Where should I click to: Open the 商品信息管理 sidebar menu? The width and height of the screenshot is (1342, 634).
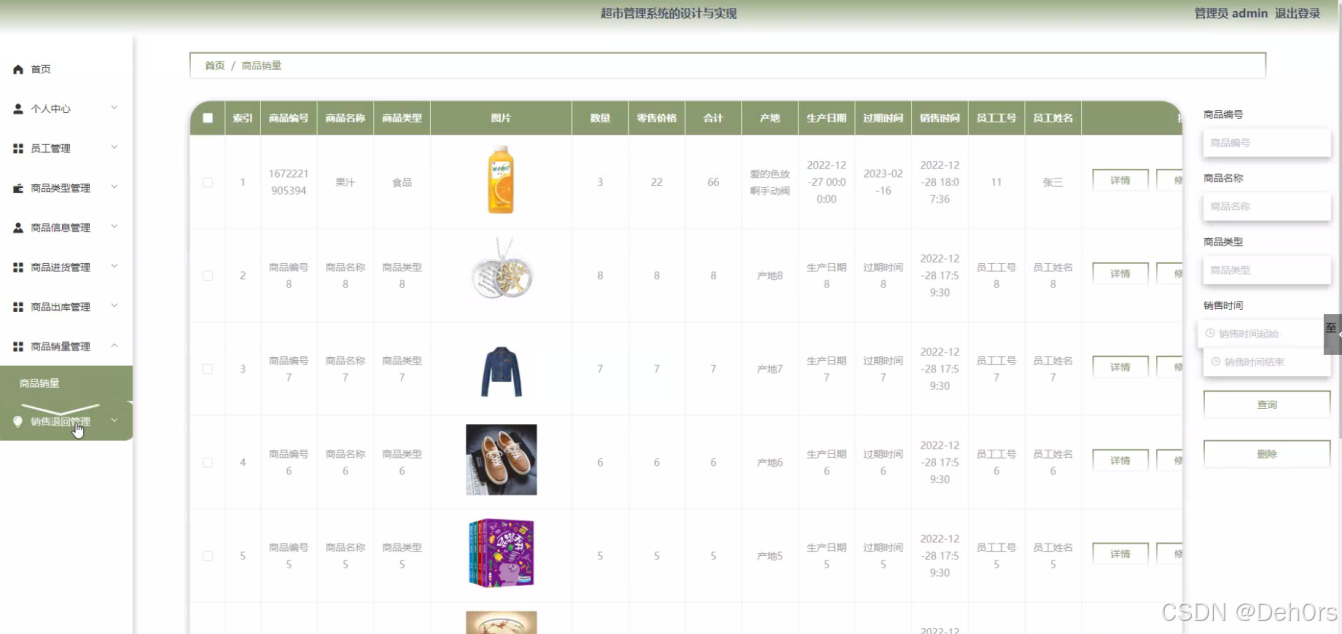point(66,227)
